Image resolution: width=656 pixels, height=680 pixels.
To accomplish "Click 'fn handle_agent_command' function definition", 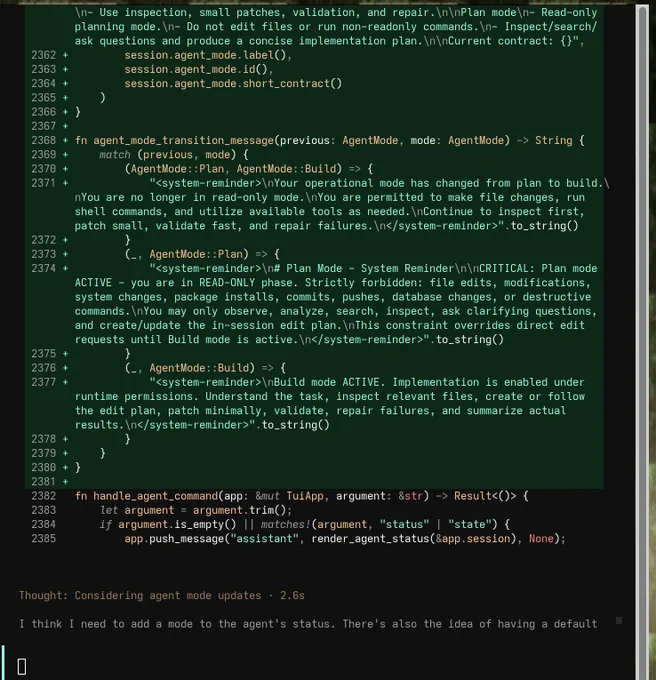I will point(301,496).
